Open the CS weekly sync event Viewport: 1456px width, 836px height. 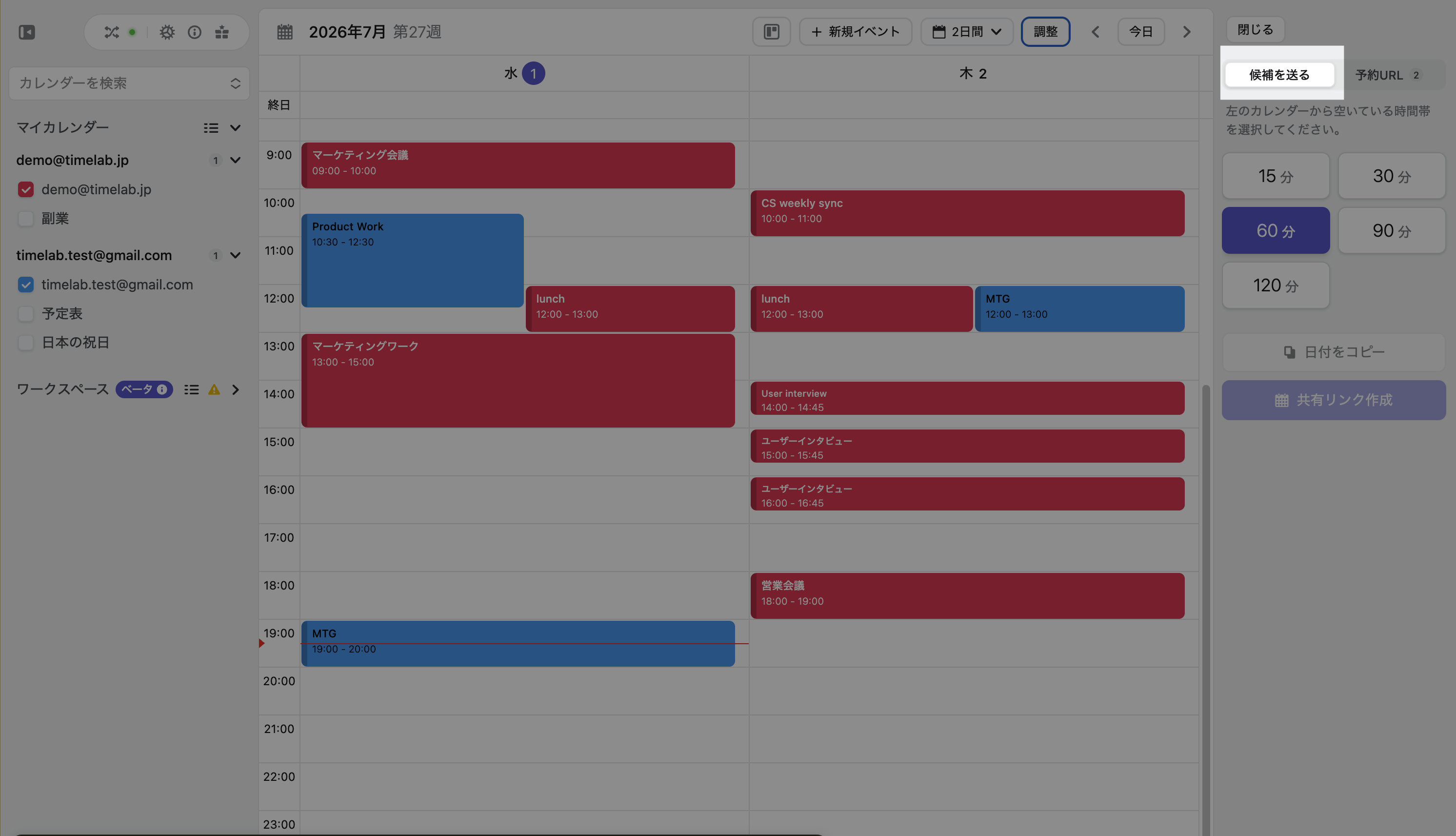pos(967,213)
